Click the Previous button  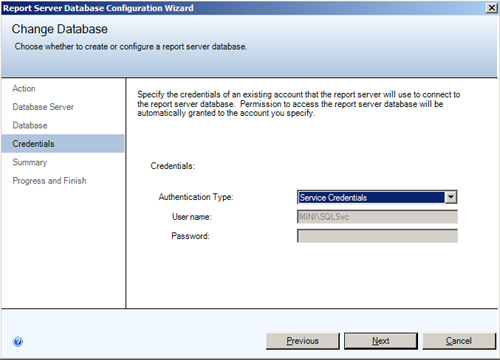tap(303, 341)
